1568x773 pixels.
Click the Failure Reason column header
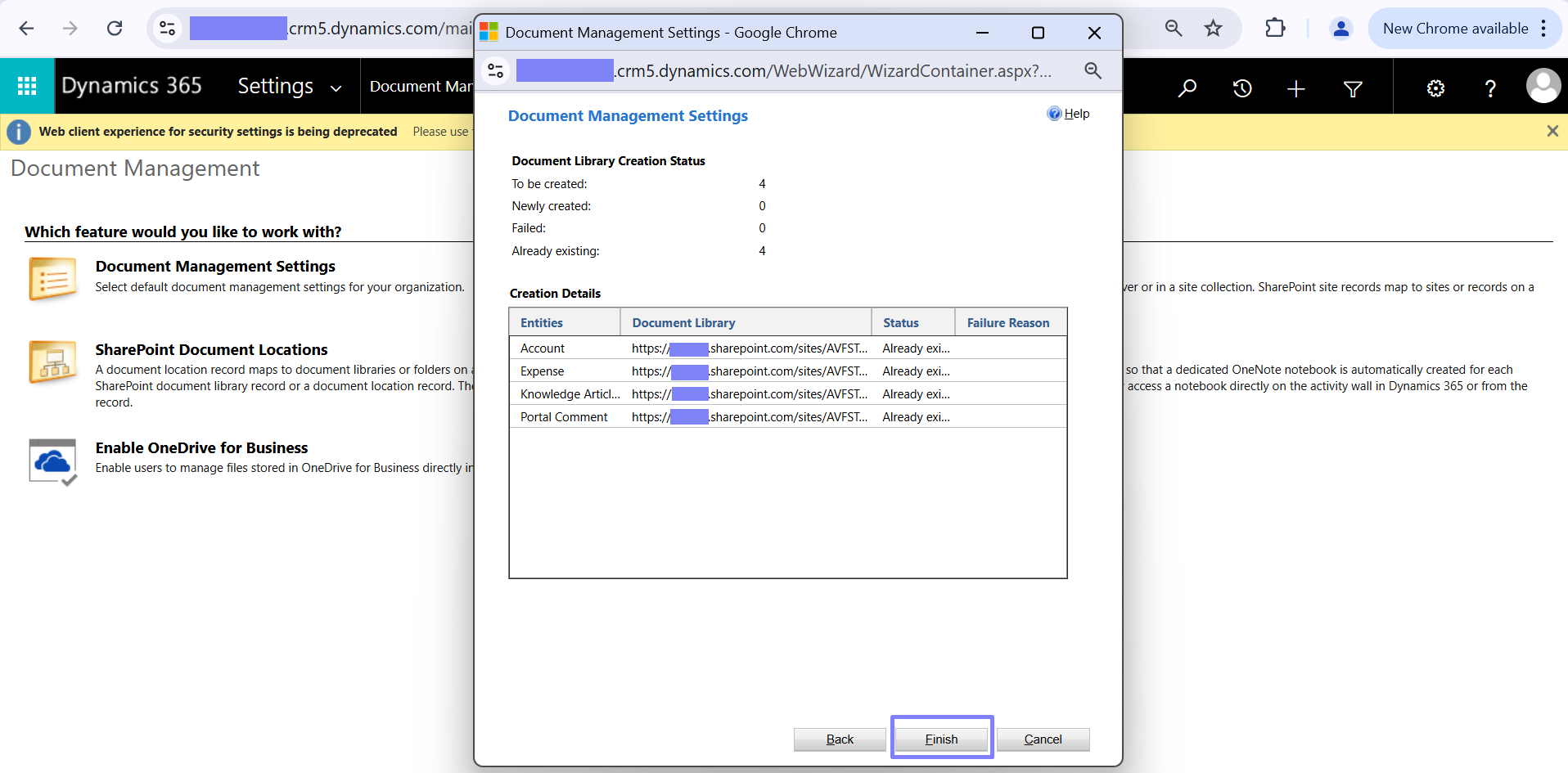click(x=1011, y=322)
